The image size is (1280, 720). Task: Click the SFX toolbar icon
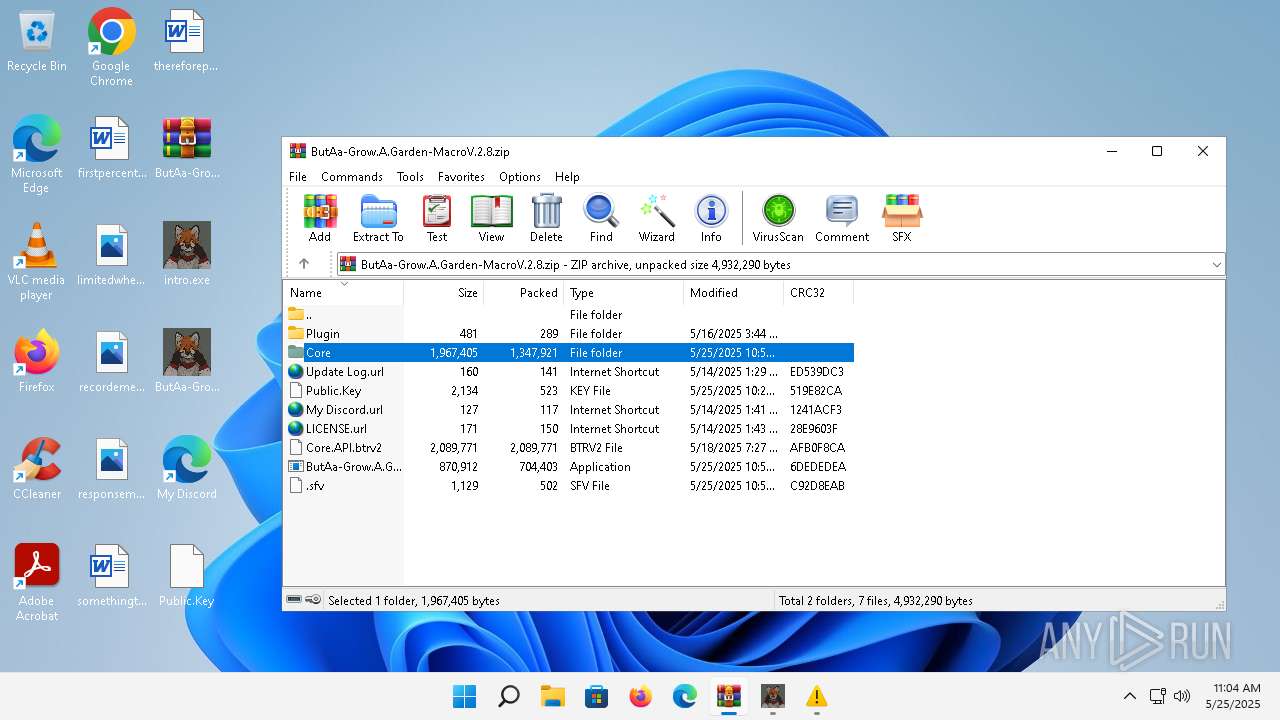[902, 218]
